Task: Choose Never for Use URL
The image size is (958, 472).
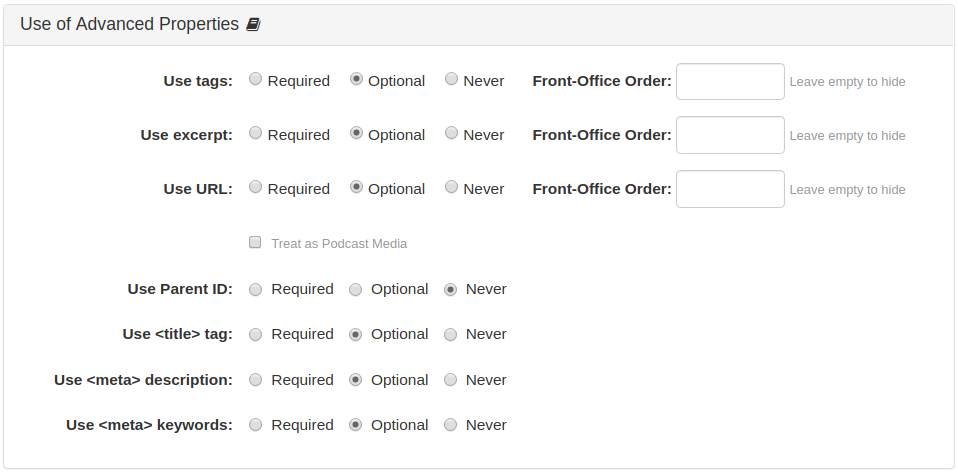Action: [x=451, y=187]
